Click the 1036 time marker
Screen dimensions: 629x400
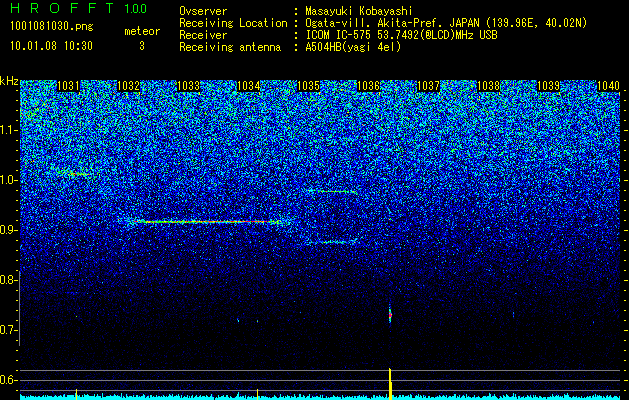pos(368,86)
